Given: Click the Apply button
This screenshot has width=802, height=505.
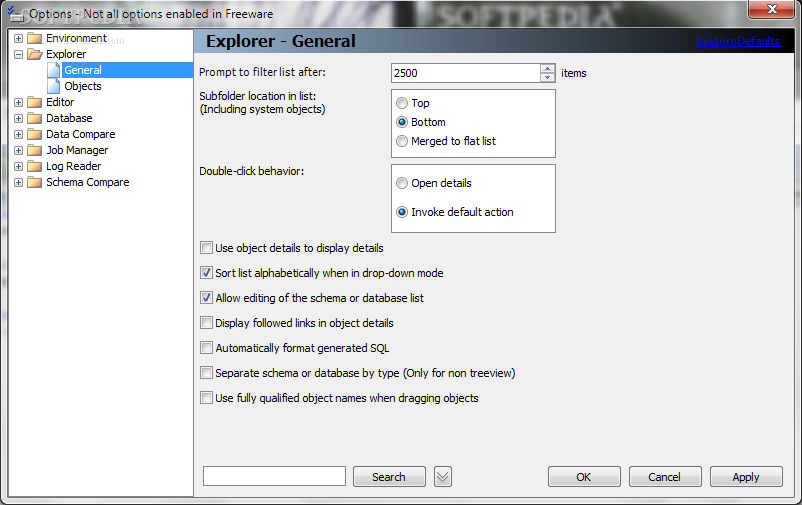Looking at the screenshot, I should tap(746, 477).
